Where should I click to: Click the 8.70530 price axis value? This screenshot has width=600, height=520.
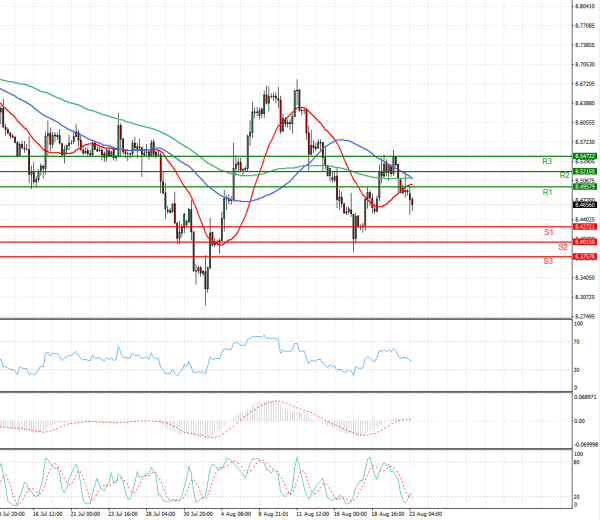(585, 65)
